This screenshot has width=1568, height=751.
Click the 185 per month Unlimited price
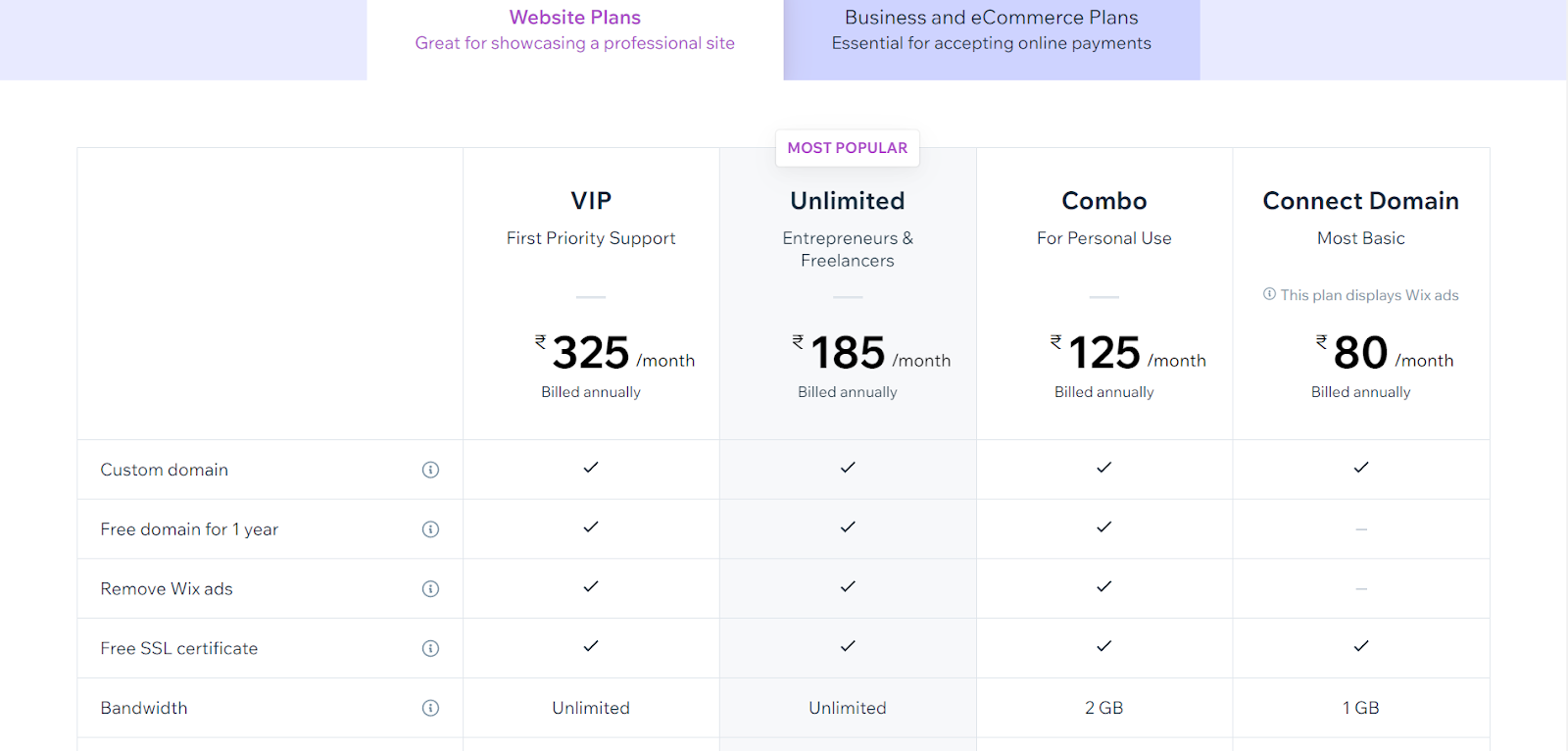coord(848,353)
